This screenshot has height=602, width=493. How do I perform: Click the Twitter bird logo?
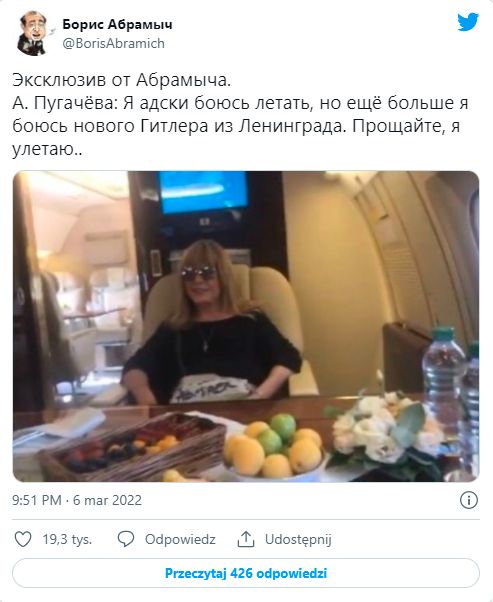[x=468, y=22]
